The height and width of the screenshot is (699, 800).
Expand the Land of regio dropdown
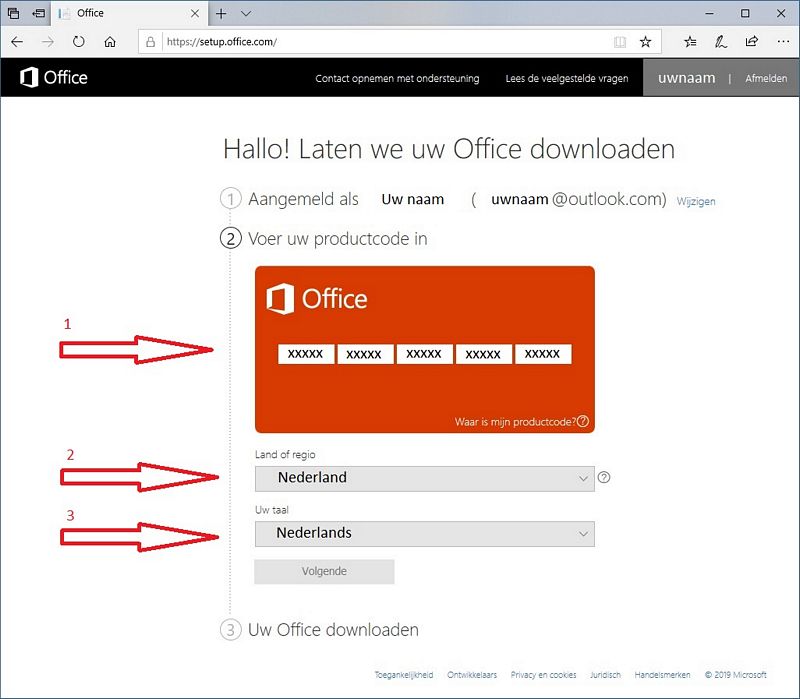tap(424, 479)
